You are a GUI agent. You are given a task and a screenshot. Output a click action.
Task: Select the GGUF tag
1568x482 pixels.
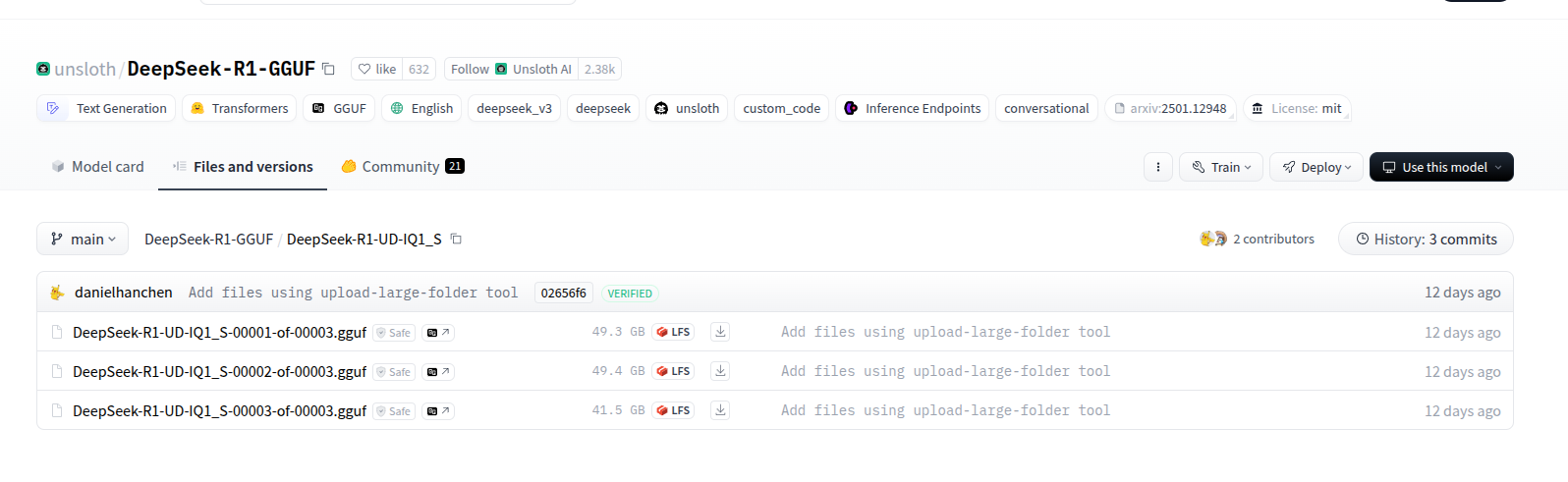click(339, 108)
